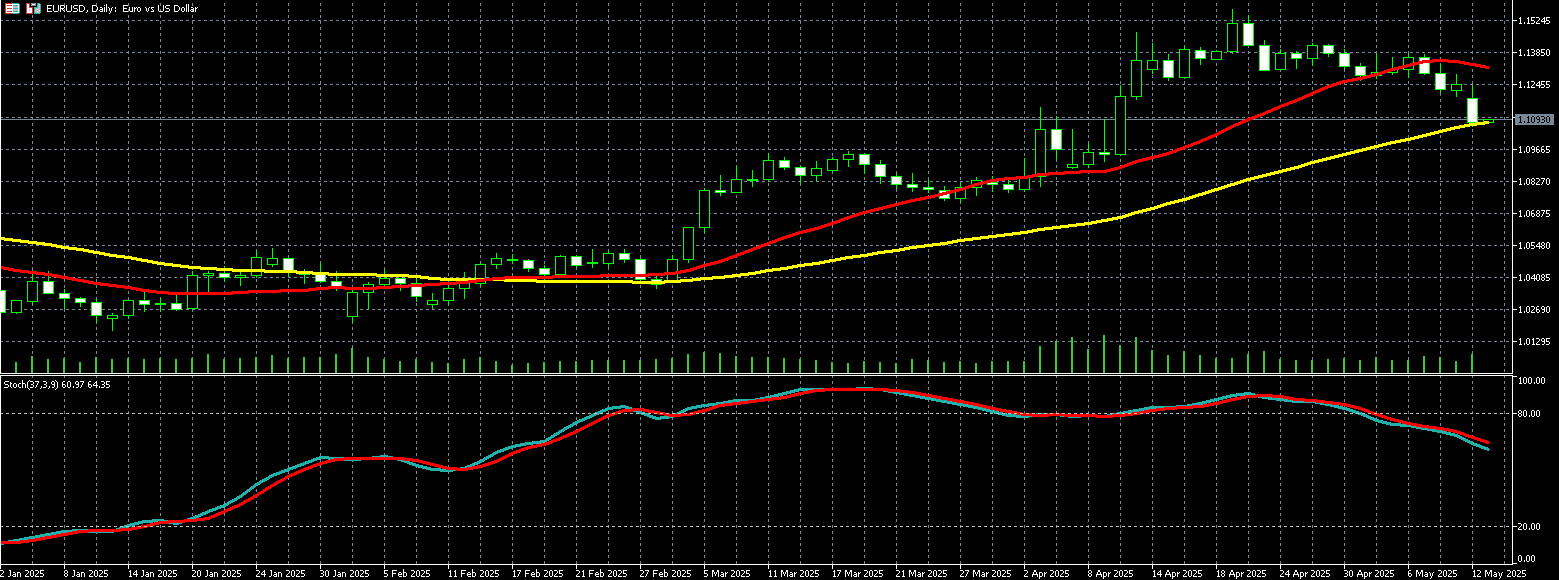
Task: Click the current price label 1.10930
Action: [x=1533, y=119]
